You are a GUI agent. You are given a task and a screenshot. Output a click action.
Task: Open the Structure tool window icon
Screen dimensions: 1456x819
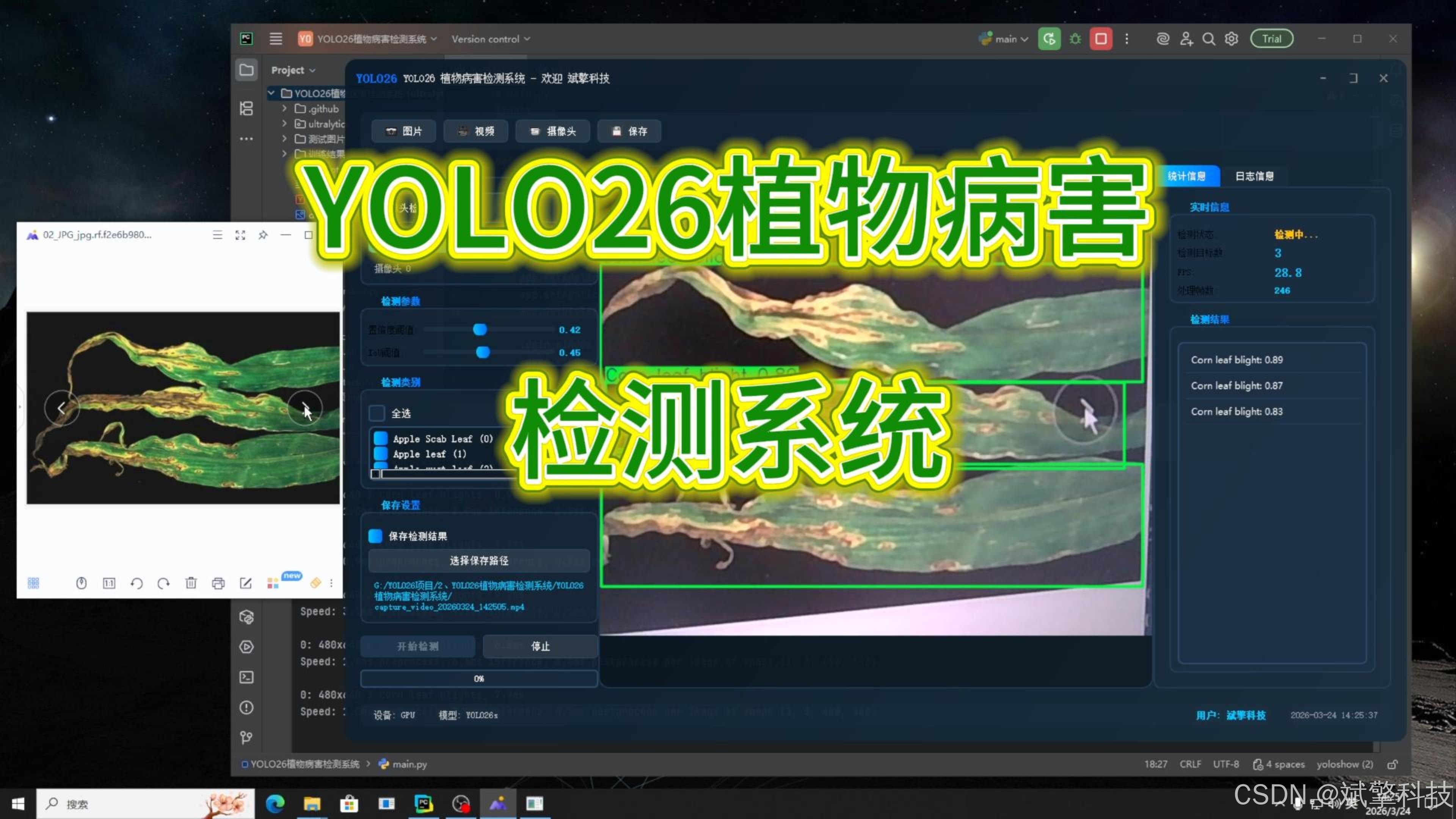click(246, 108)
